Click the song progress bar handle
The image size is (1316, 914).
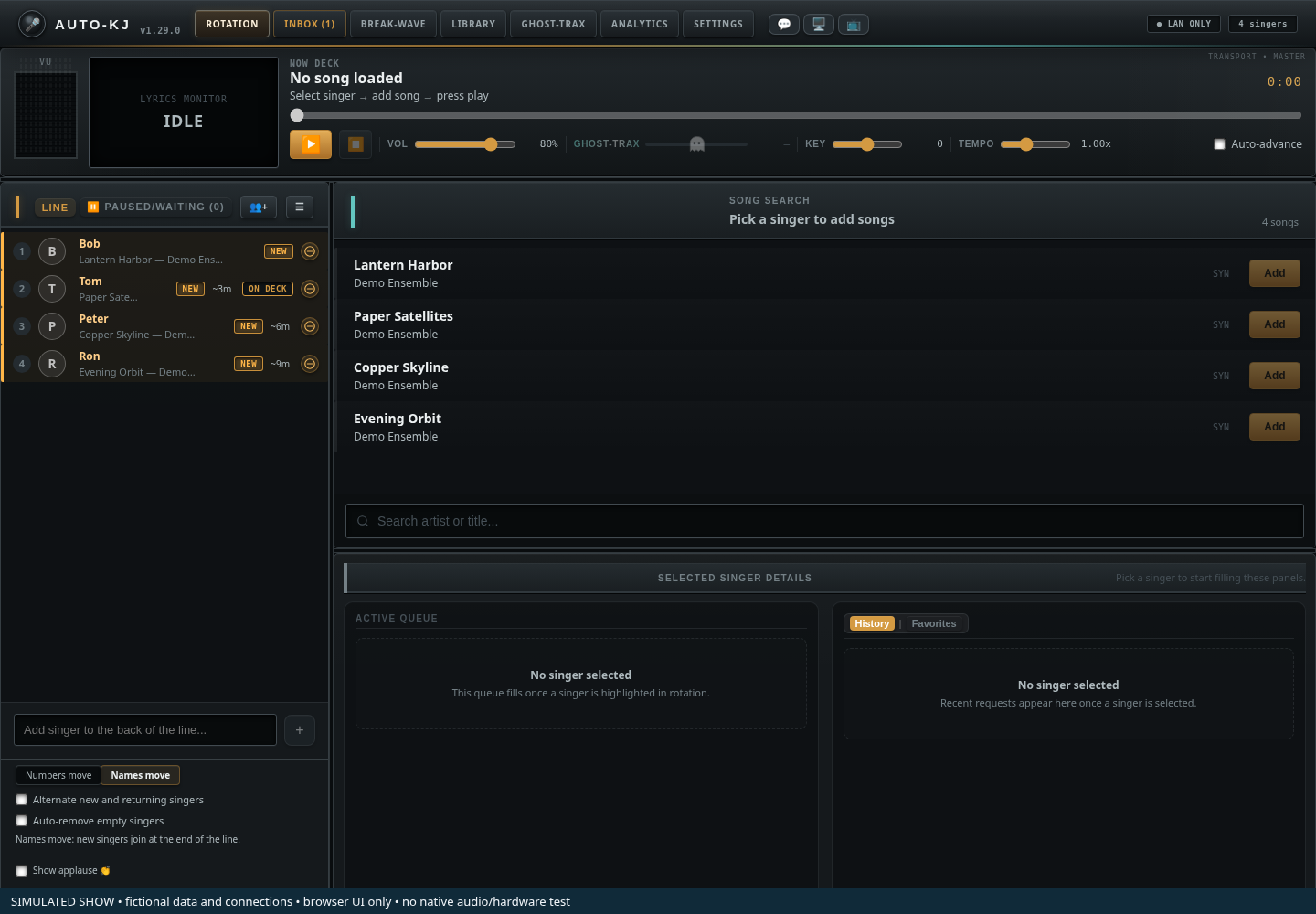297,115
